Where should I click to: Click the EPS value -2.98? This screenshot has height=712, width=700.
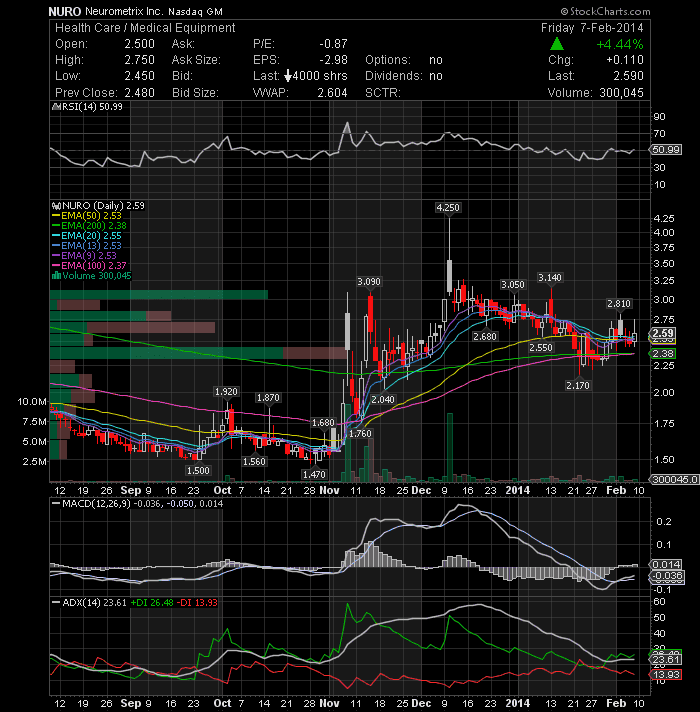tap(333, 60)
